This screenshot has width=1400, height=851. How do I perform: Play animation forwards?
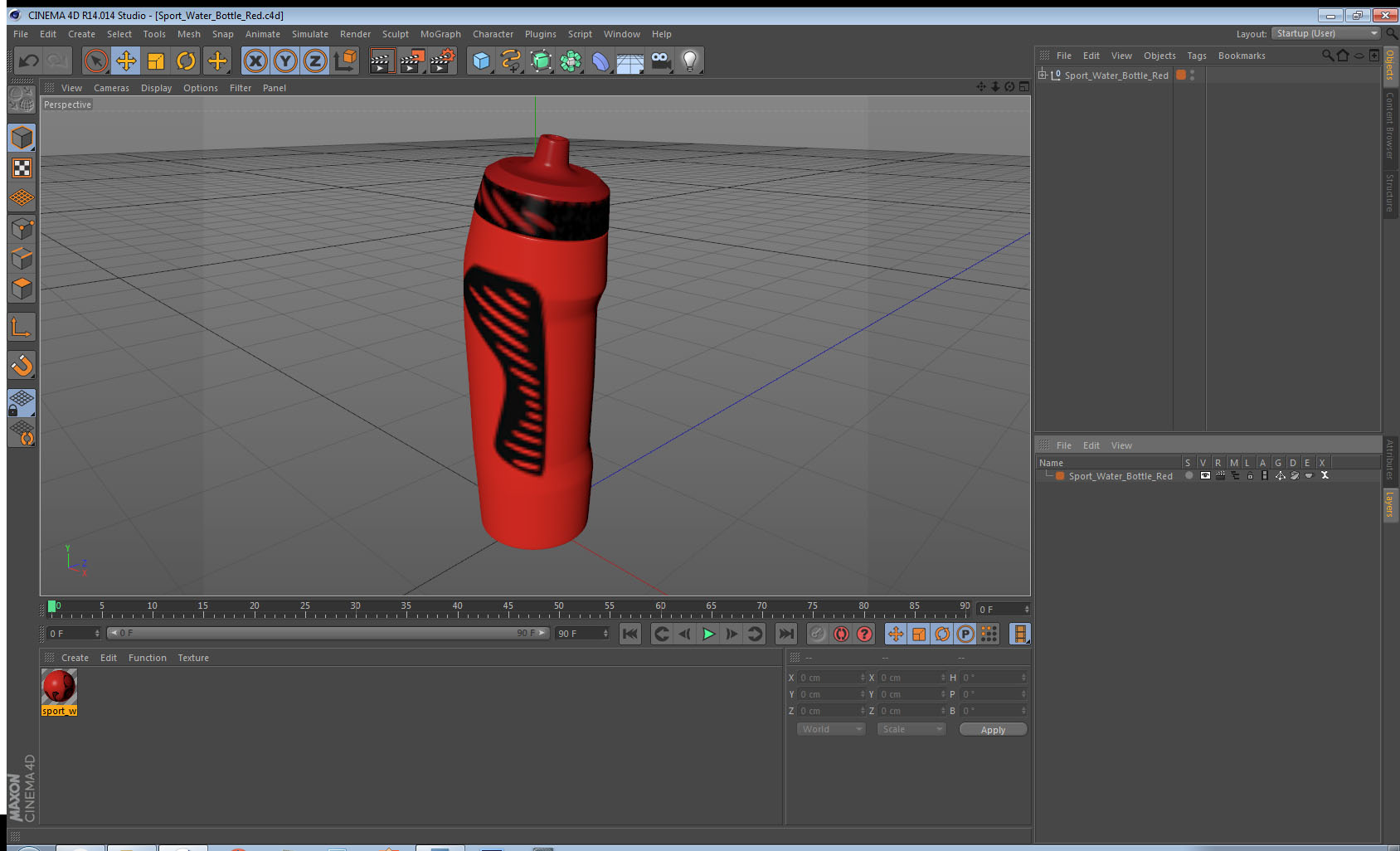click(708, 634)
